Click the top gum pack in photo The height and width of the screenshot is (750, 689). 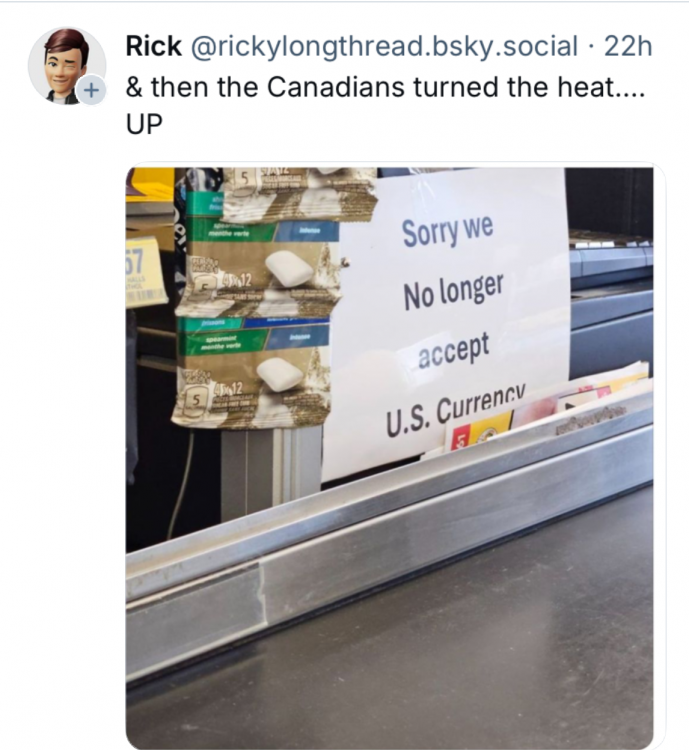pyautogui.click(x=300, y=193)
